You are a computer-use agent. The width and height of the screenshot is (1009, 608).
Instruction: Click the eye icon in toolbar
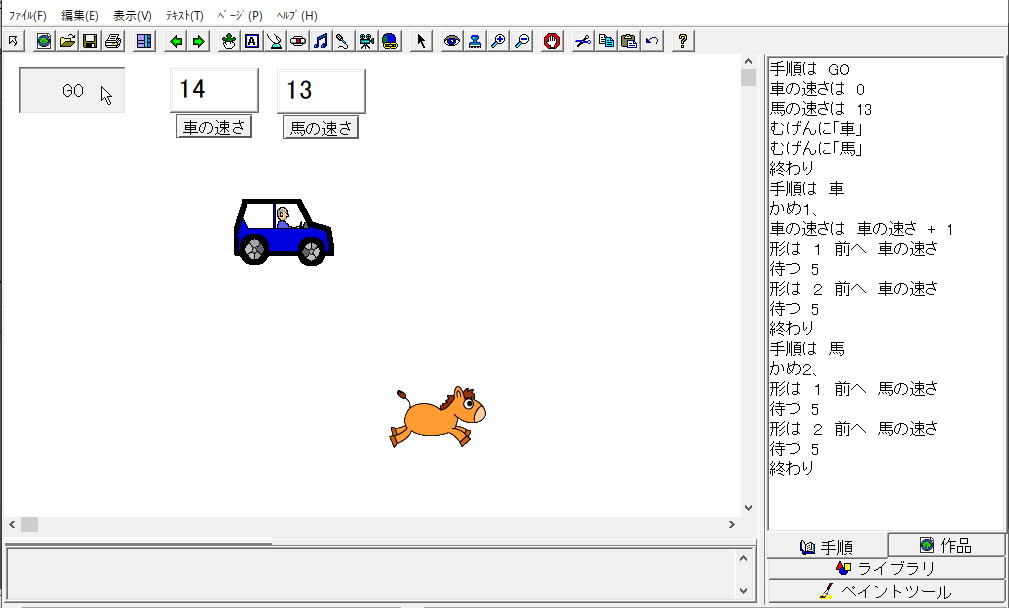coord(451,41)
